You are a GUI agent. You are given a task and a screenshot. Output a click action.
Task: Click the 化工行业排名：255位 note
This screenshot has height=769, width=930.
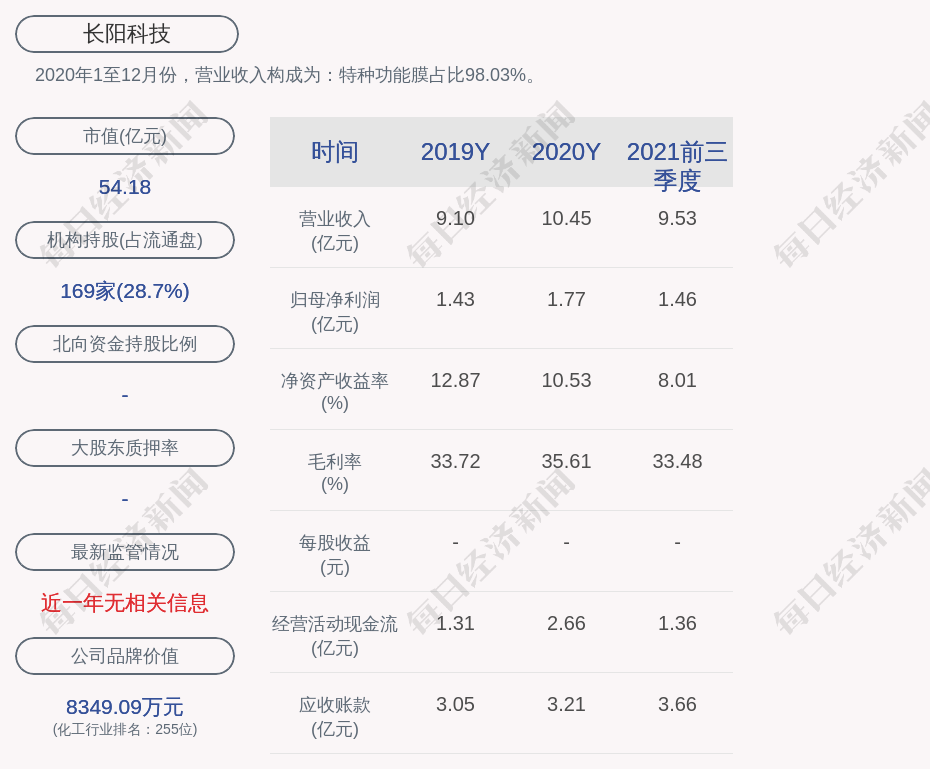coord(125,729)
